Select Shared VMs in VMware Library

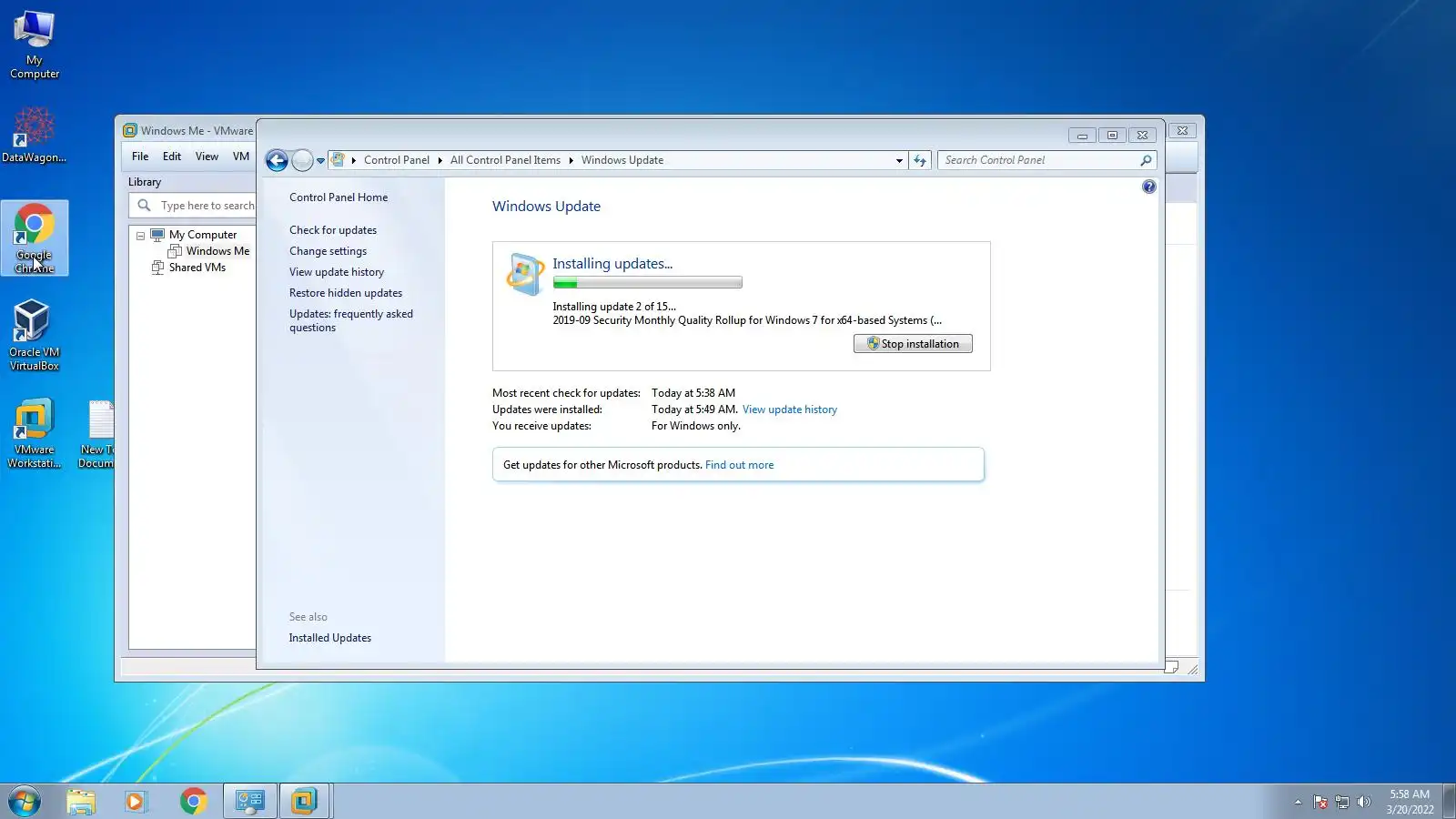pyautogui.click(x=197, y=268)
